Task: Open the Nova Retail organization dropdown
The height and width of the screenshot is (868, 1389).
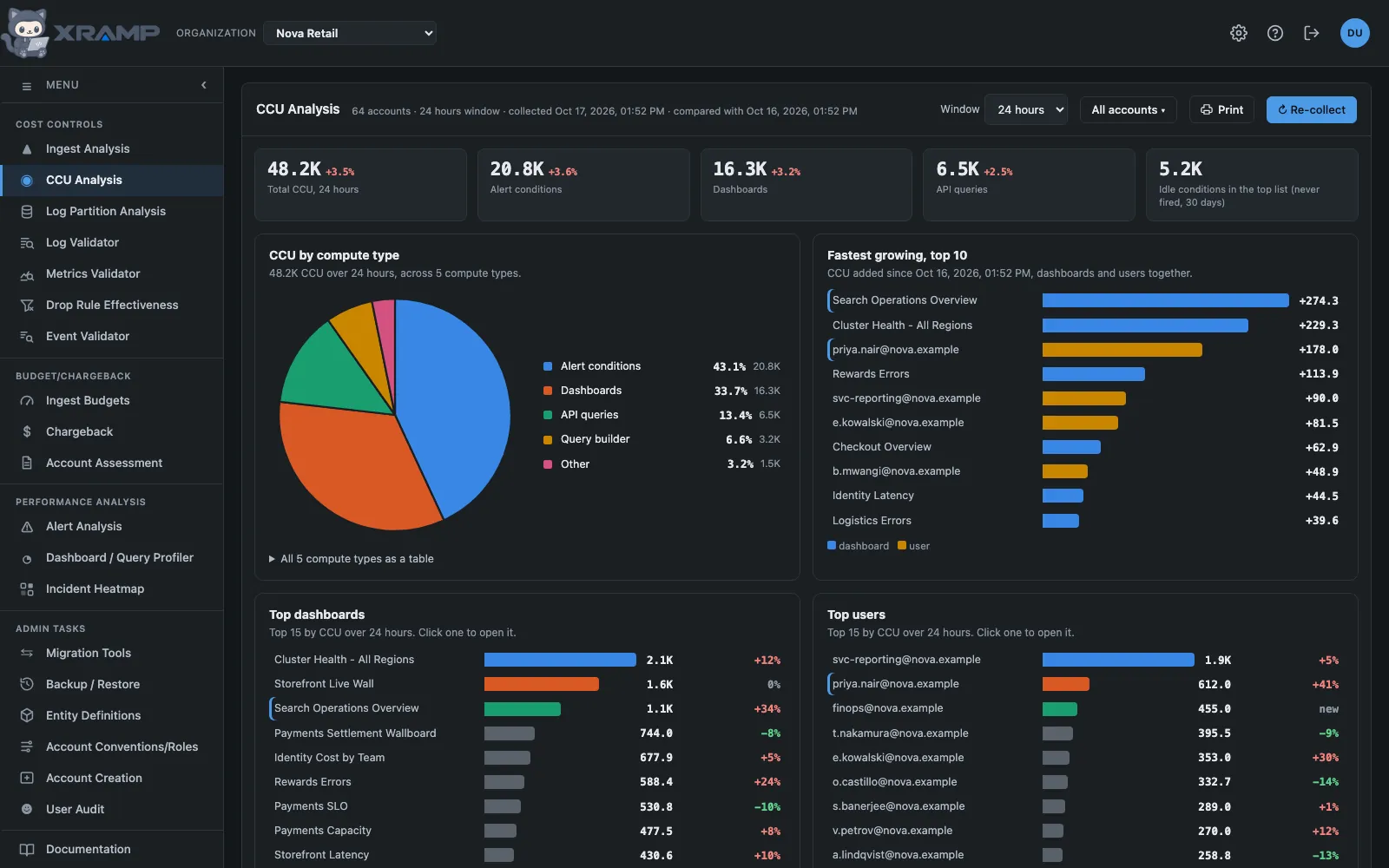Action: 350,33
